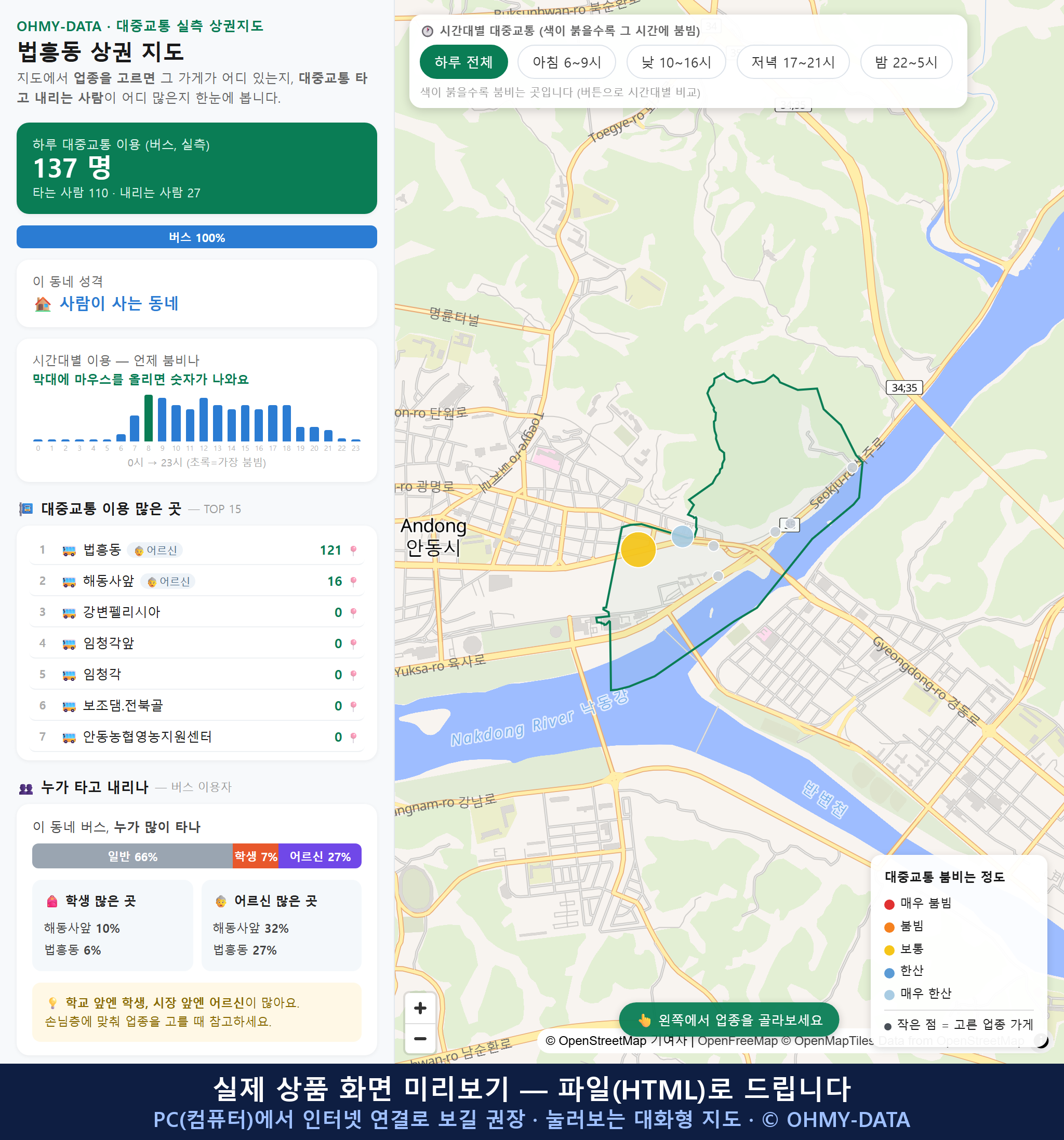Click the bus icon beside 해동사앞

coord(69,582)
